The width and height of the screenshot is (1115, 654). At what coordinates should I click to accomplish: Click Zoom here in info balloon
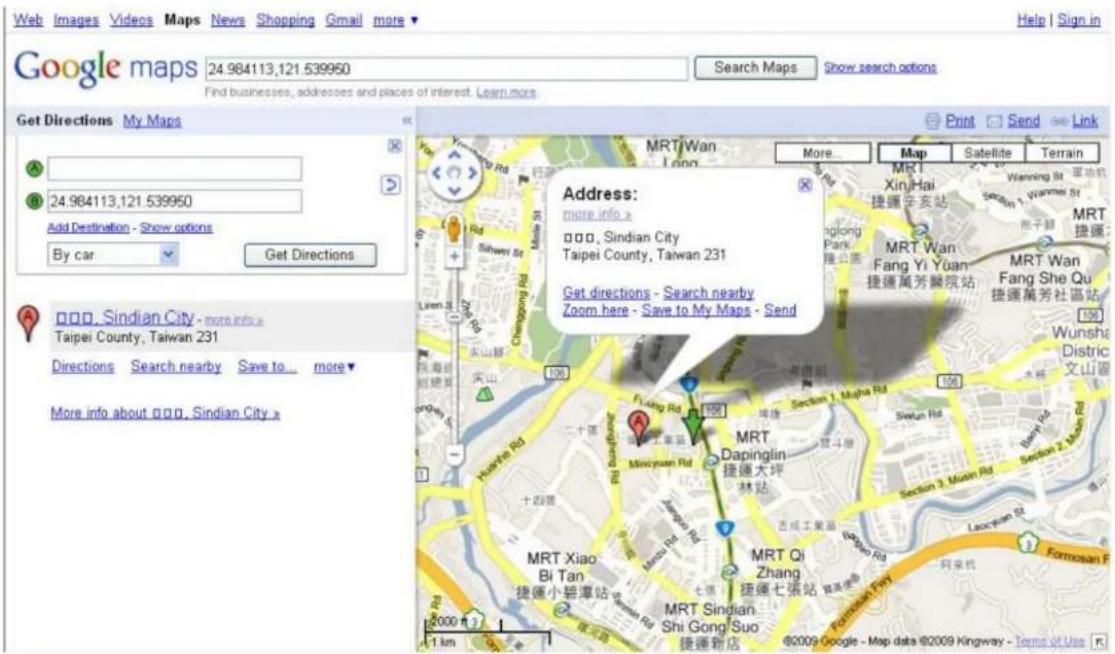tap(596, 310)
